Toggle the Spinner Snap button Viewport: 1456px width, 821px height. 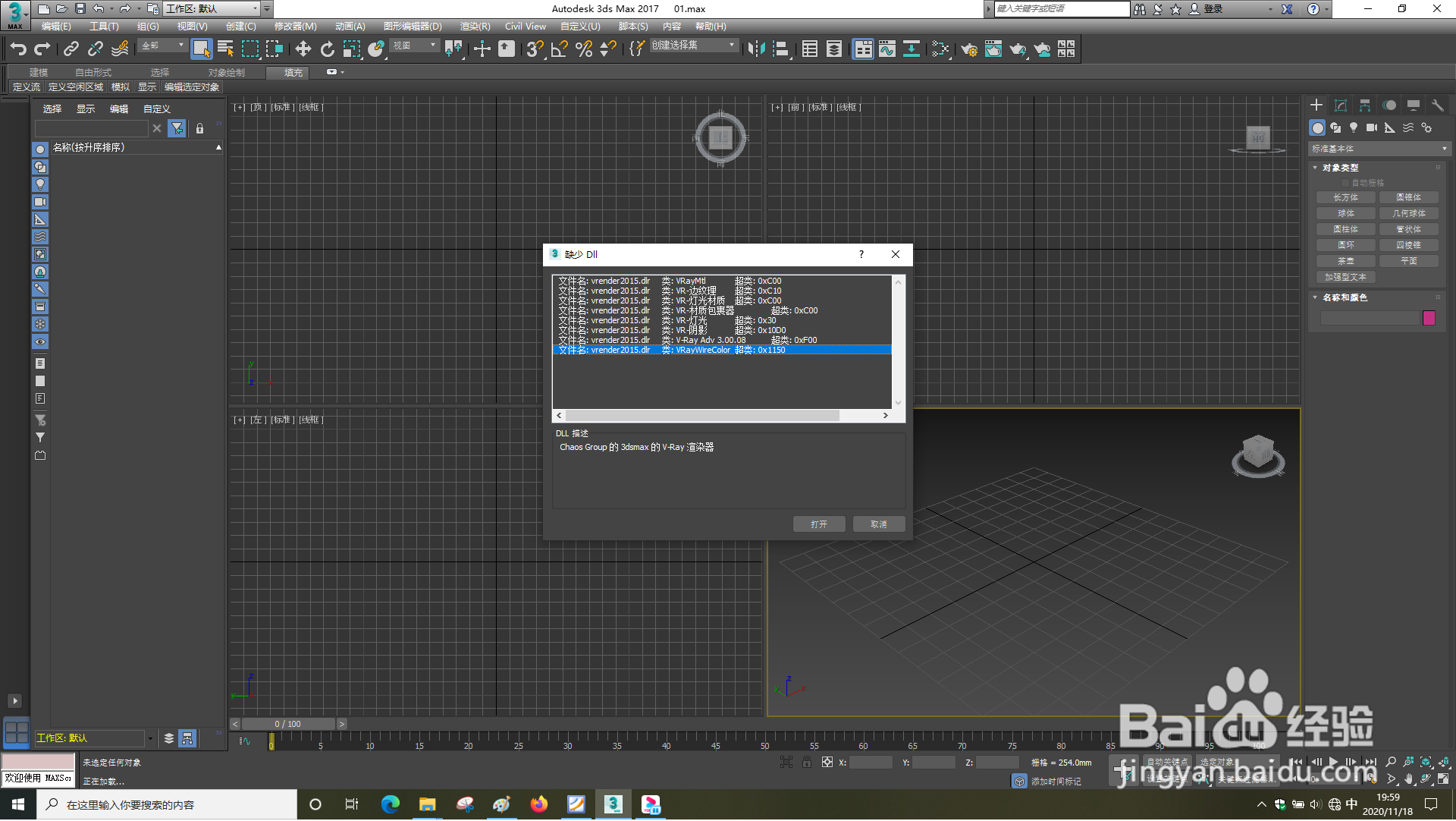(608, 49)
